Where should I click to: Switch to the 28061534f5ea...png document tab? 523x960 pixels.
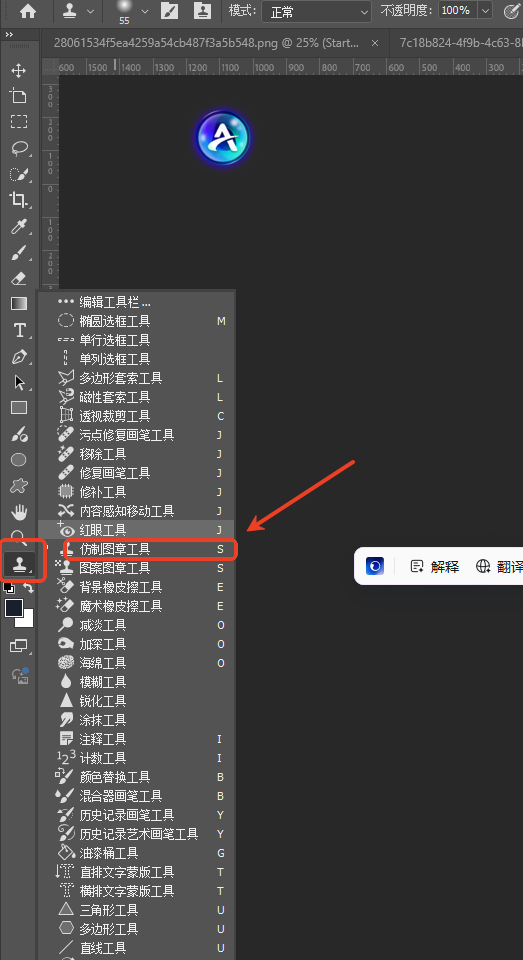pyautogui.click(x=208, y=43)
